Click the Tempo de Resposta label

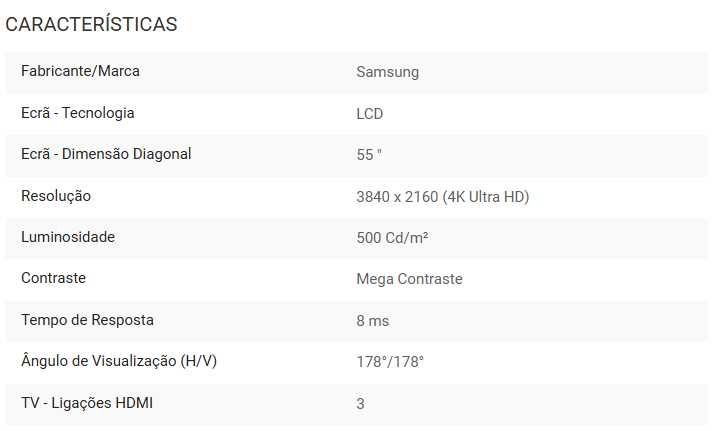[x=87, y=320]
